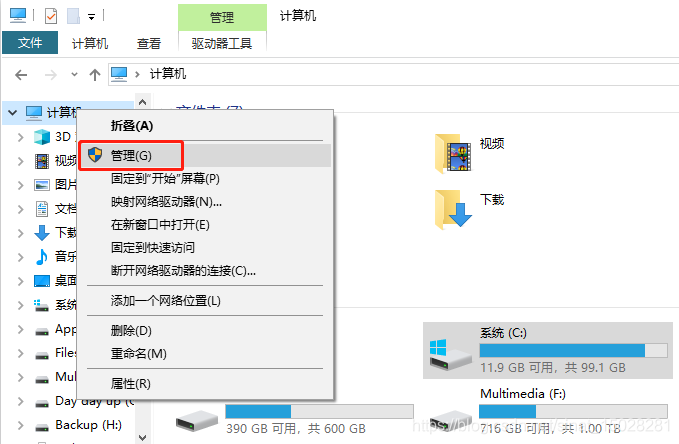Click the Multimedia (F:) usage bar
Image resolution: width=679 pixels, height=444 pixels.
(x=573, y=411)
